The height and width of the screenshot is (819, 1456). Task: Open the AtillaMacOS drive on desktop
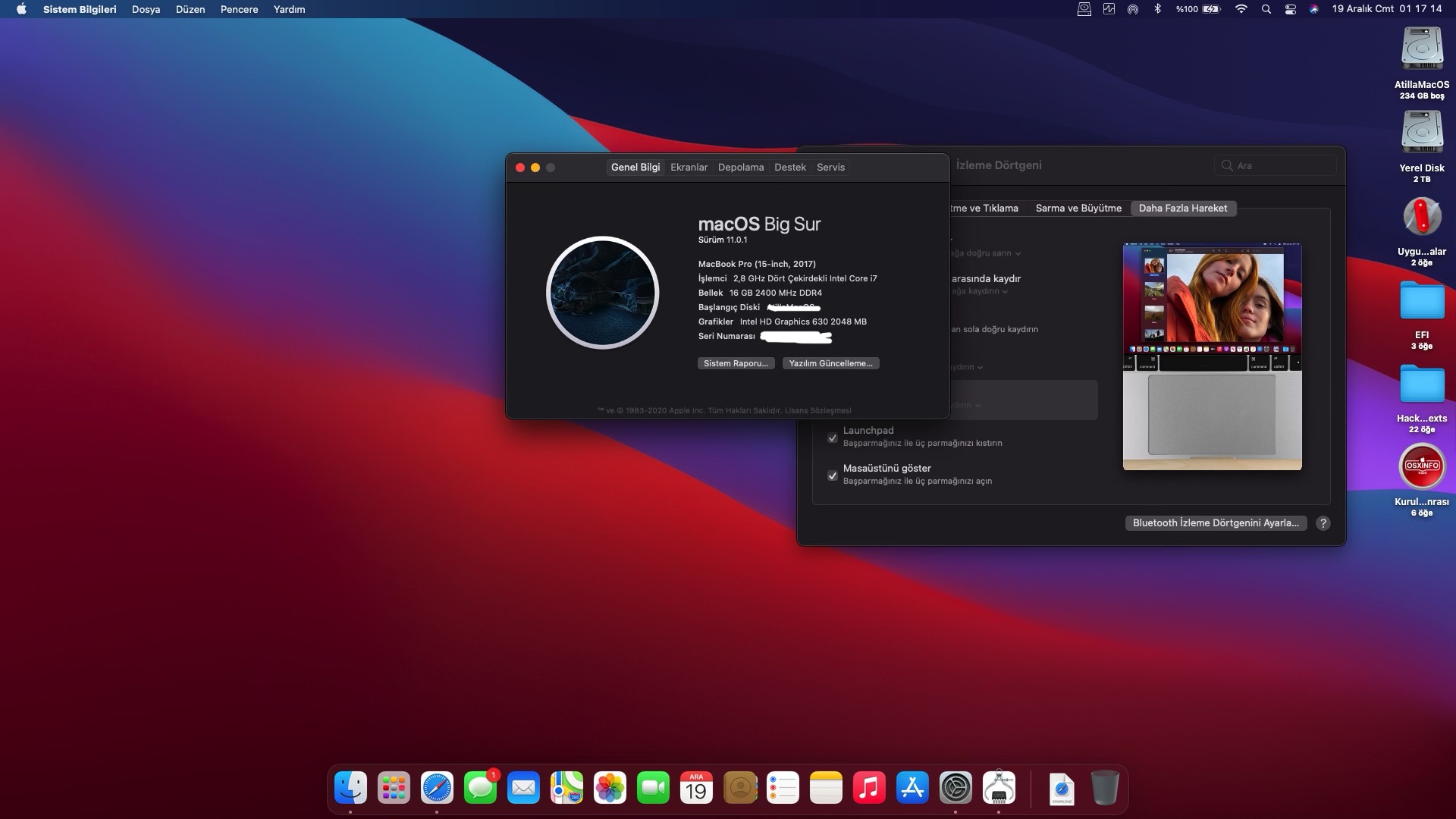click(x=1421, y=50)
